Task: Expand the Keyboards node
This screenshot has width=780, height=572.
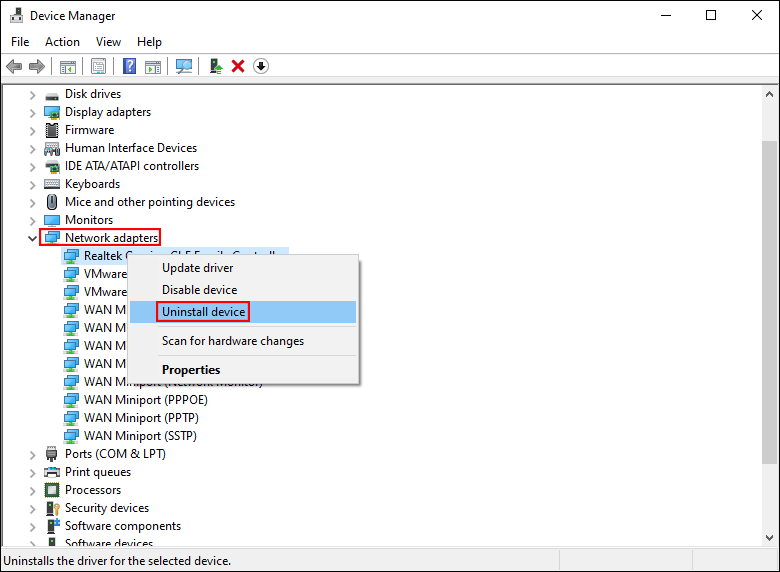Action: (x=33, y=185)
